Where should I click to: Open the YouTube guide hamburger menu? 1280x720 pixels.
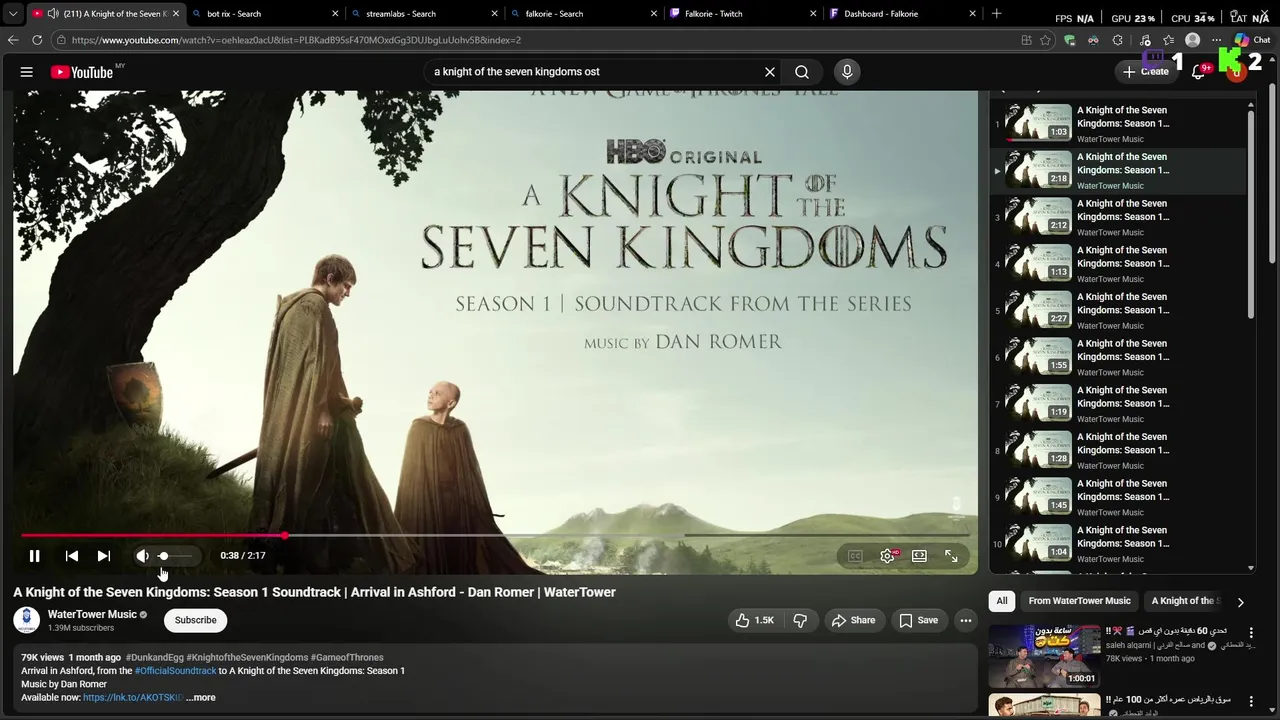pos(27,72)
